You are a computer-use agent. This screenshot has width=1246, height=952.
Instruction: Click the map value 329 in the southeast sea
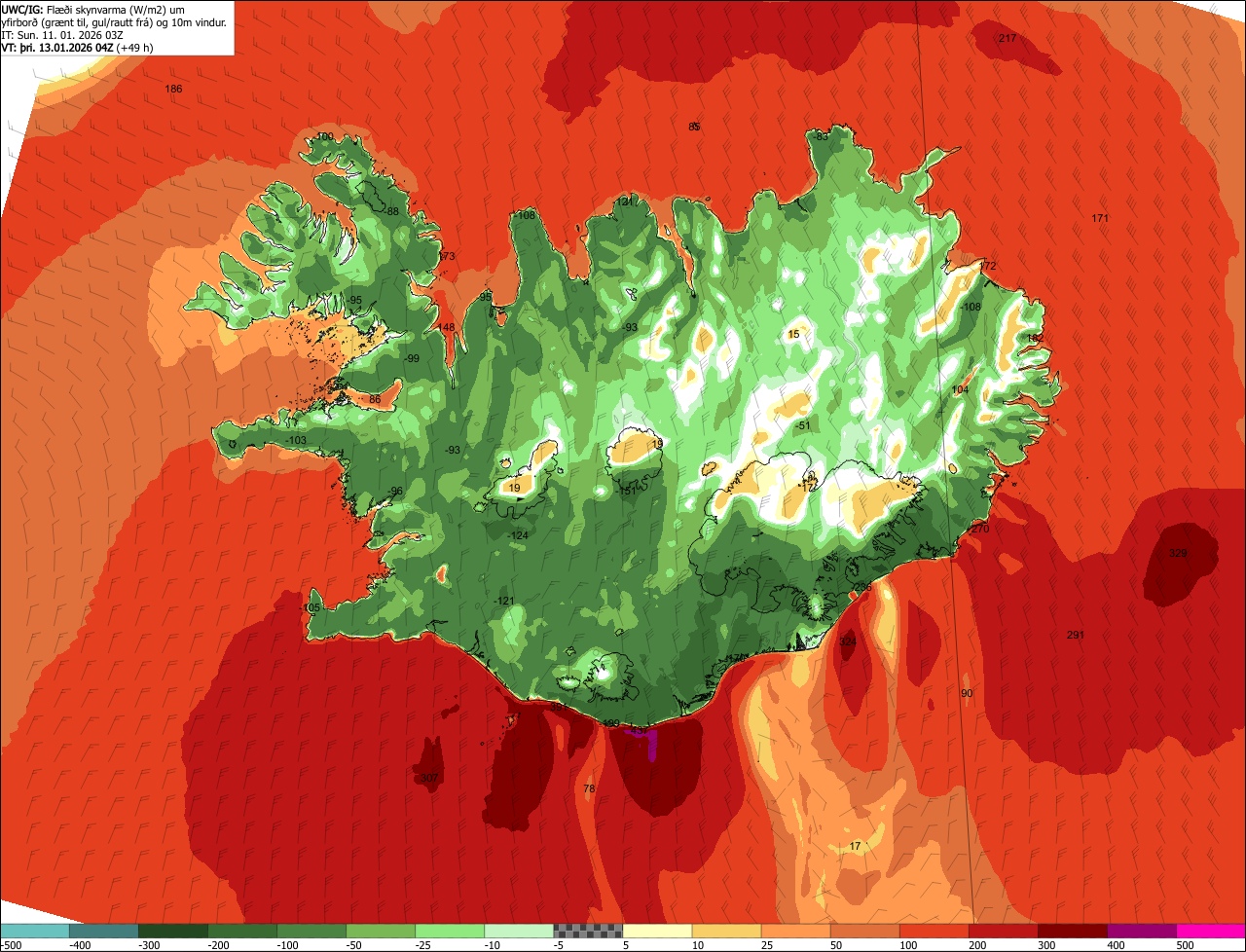click(x=1178, y=553)
